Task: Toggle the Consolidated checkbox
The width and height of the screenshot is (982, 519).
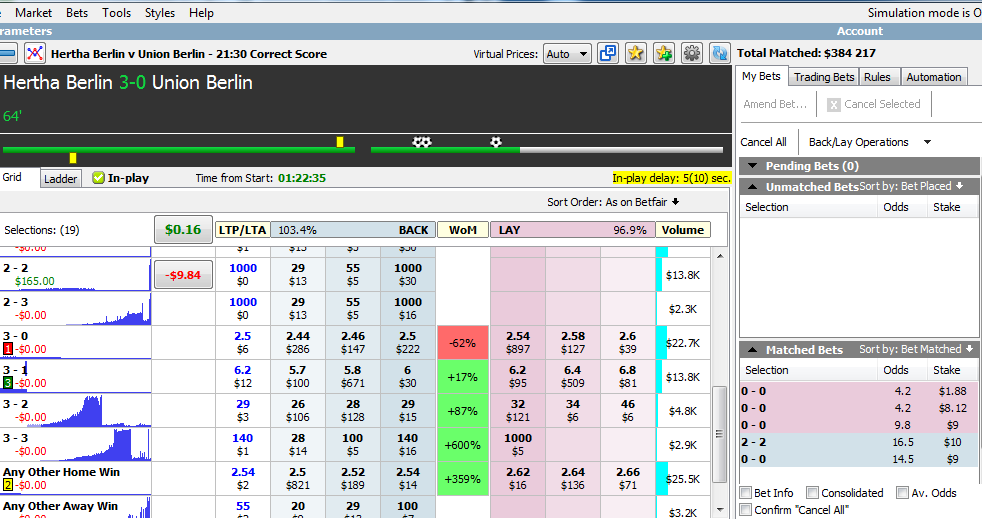Action: coord(812,493)
